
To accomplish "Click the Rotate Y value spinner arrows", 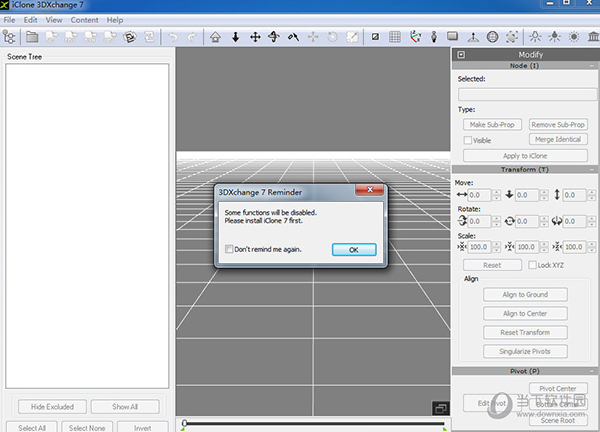I will point(544,221).
